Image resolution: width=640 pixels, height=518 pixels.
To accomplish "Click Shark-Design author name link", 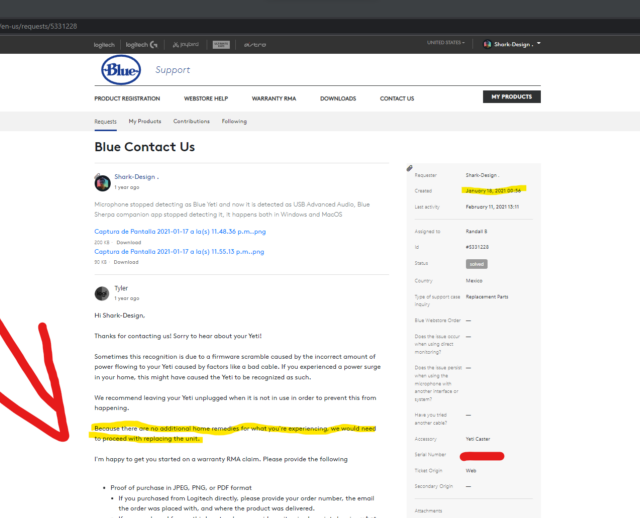I will [136, 177].
